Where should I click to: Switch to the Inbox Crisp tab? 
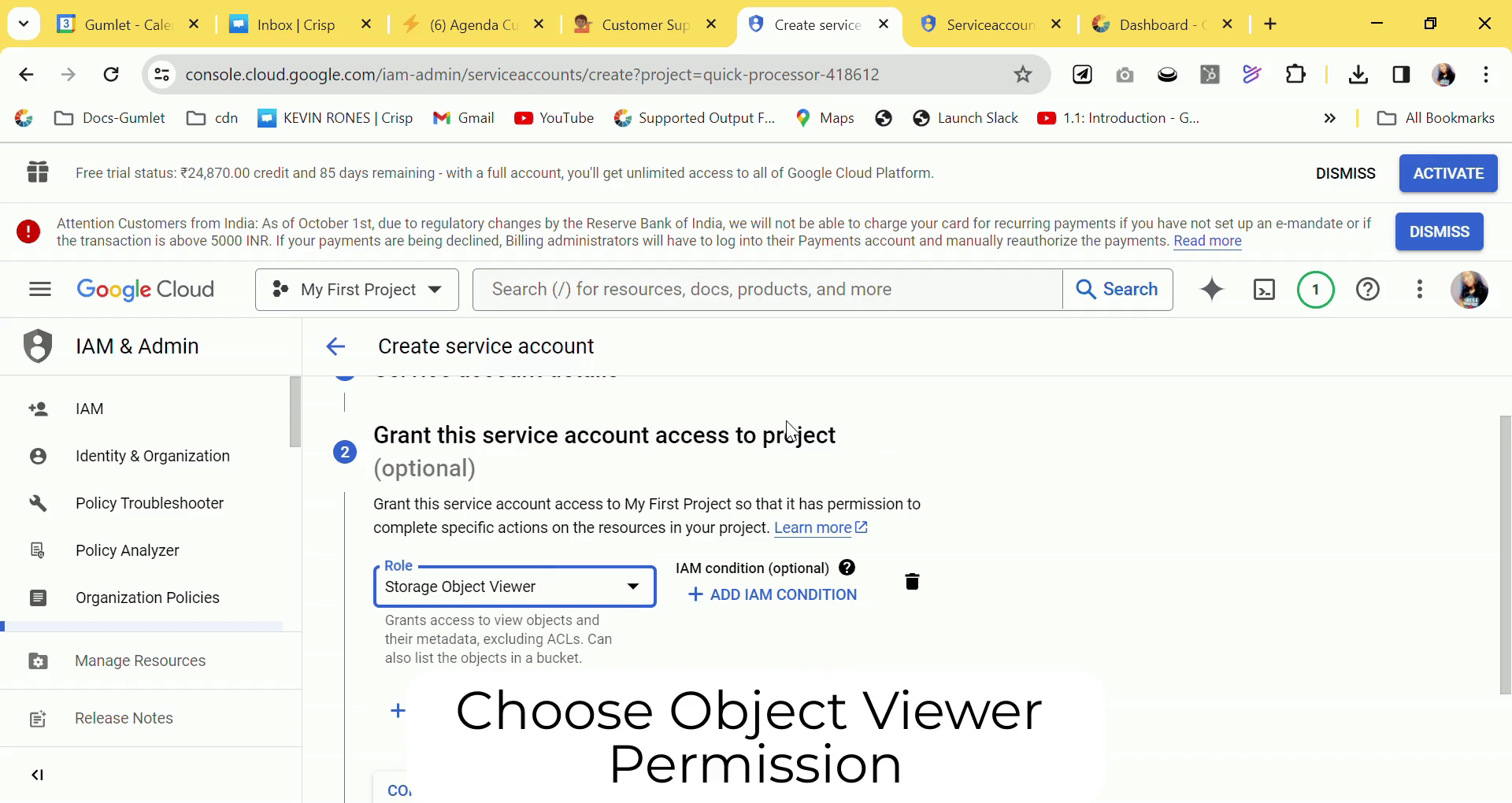point(299,24)
